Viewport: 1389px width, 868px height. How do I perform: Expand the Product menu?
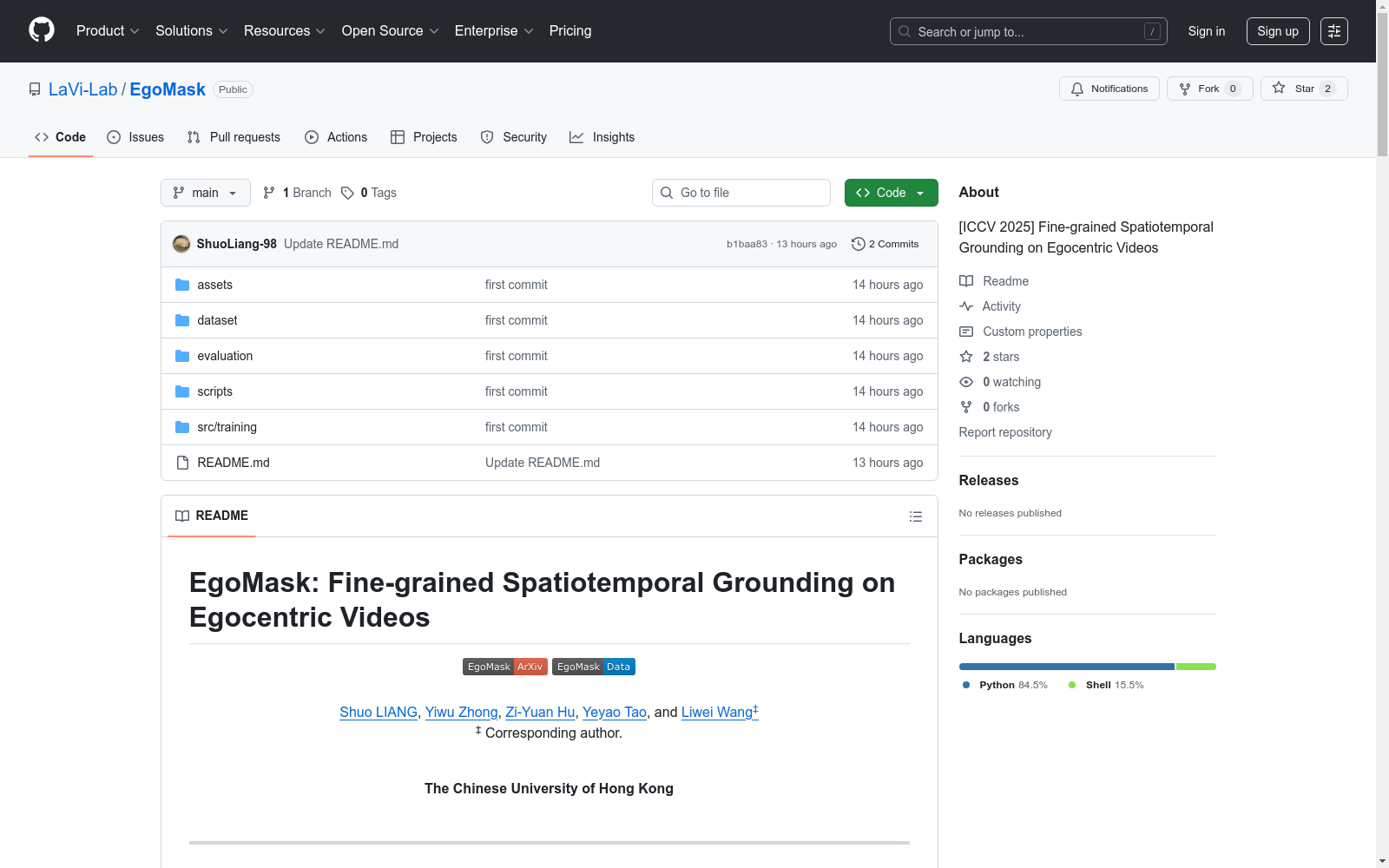click(x=108, y=31)
